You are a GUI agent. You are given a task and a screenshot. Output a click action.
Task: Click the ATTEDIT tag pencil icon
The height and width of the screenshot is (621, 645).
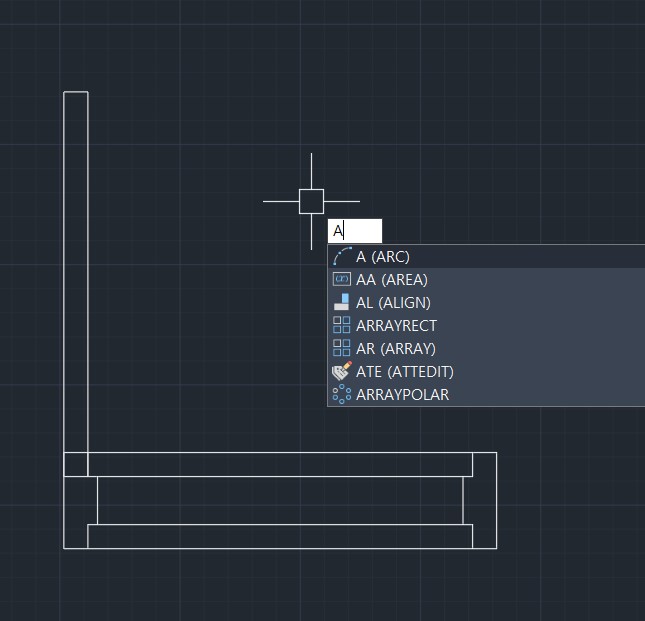[x=342, y=371]
